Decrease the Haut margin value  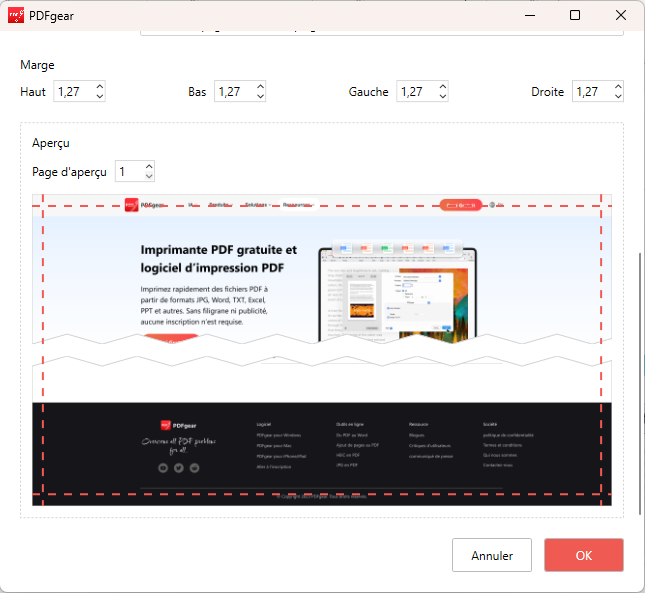[x=100, y=96]
